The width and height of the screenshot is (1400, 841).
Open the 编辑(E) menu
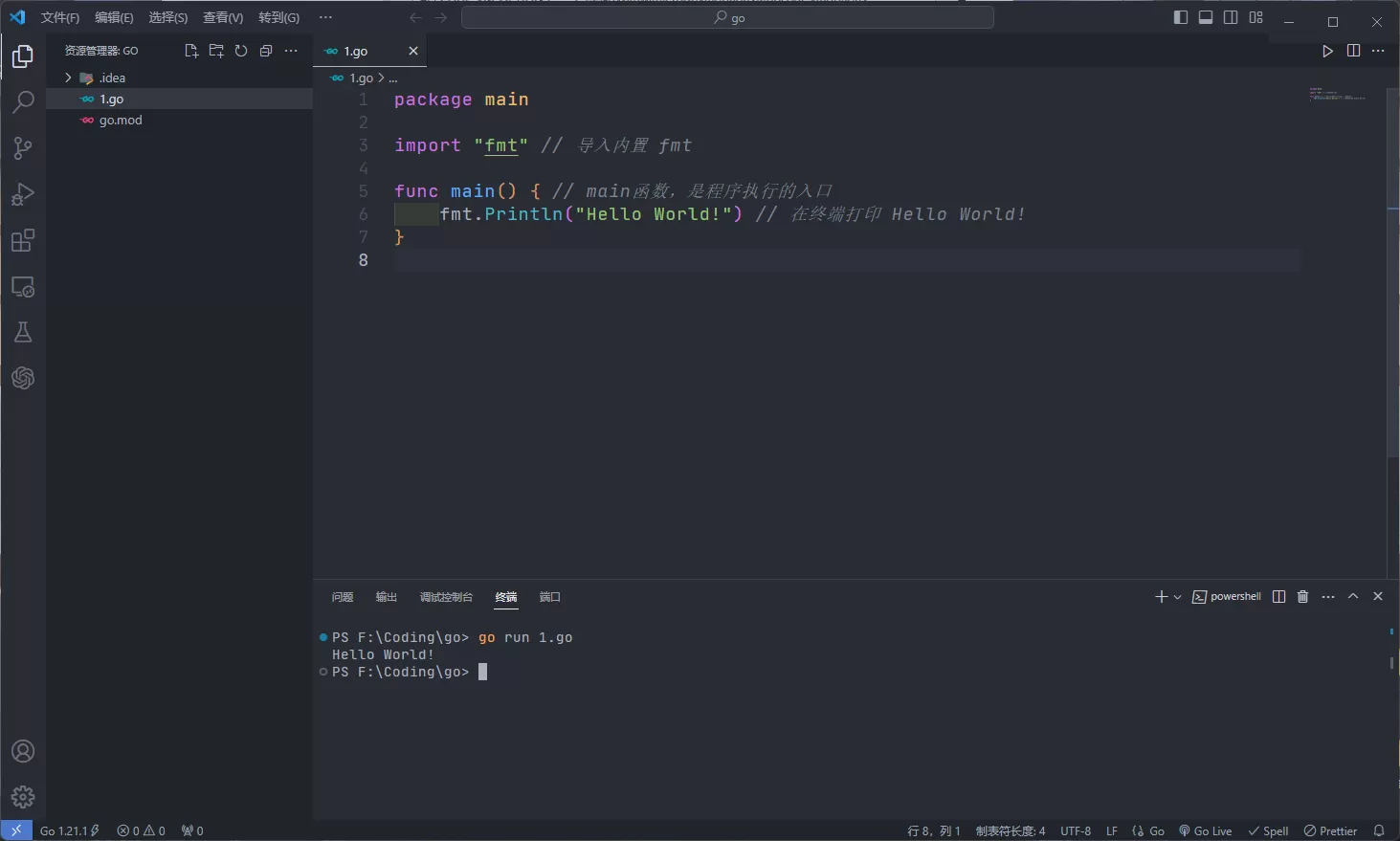[114, 17]
